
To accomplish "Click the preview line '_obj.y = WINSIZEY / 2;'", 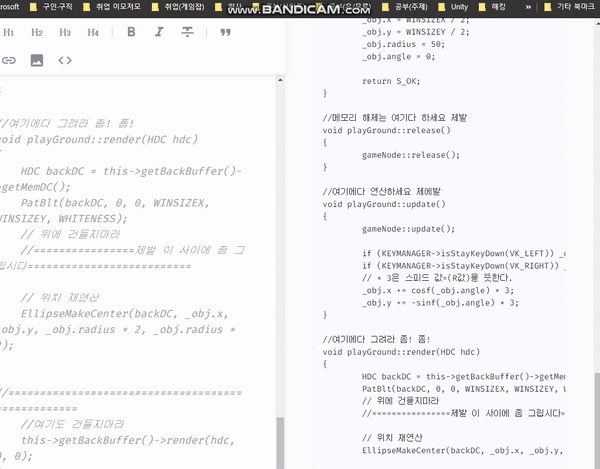I will tap(416, 32).
